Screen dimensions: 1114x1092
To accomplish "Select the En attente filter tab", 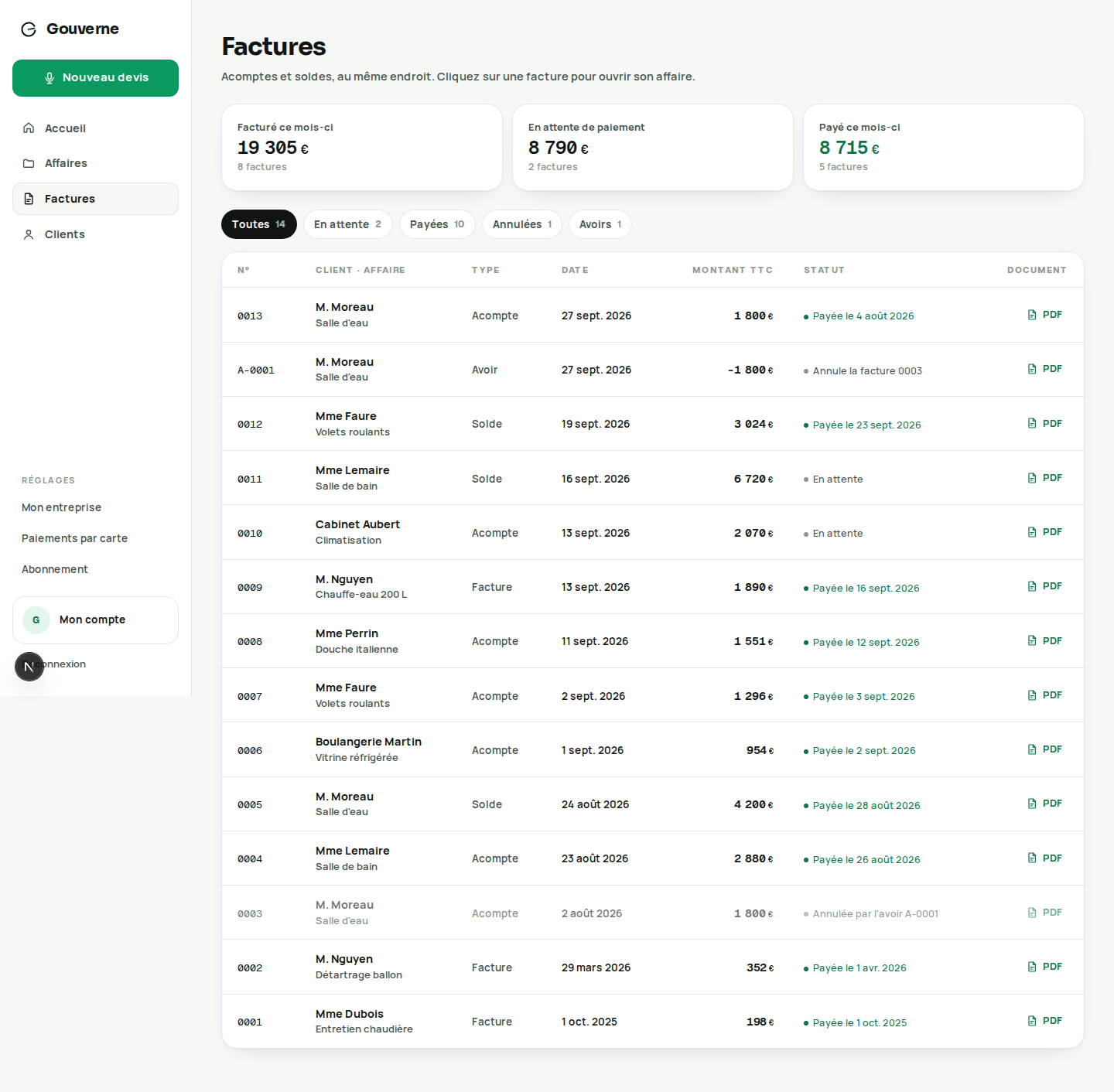I will click(348, 224).
